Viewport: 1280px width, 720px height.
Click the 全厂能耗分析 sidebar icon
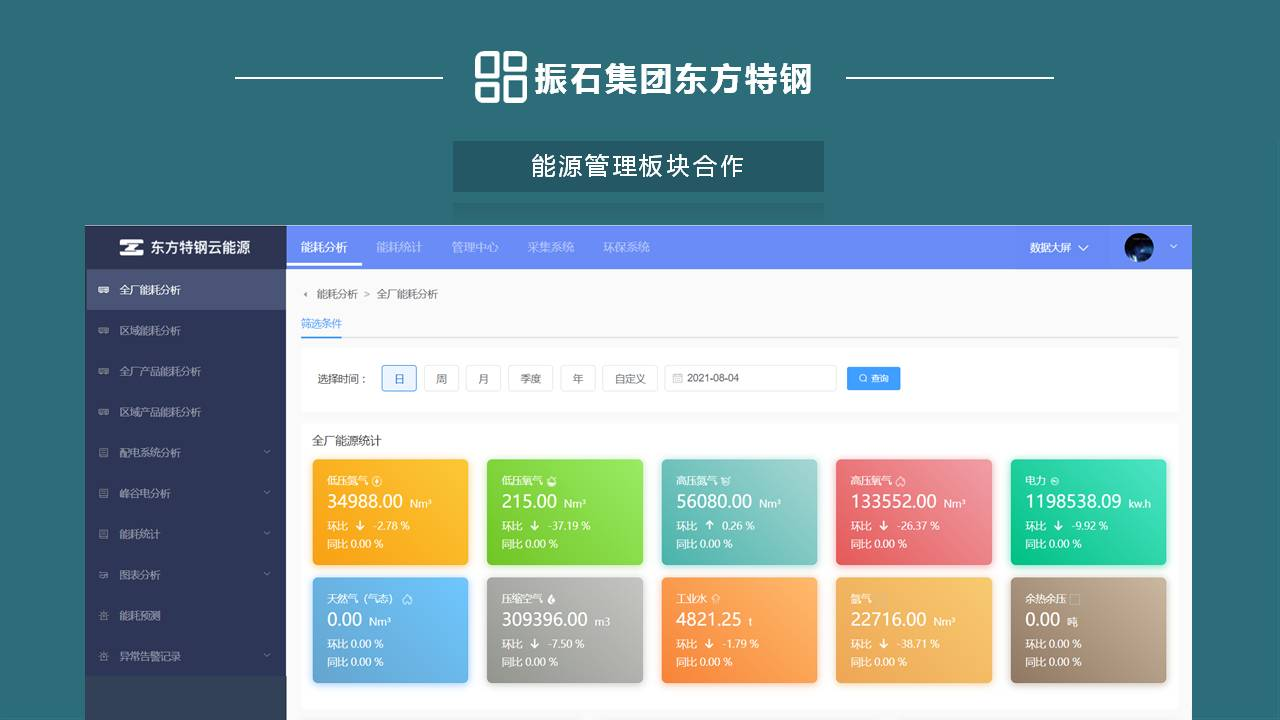tap(103, 290)
